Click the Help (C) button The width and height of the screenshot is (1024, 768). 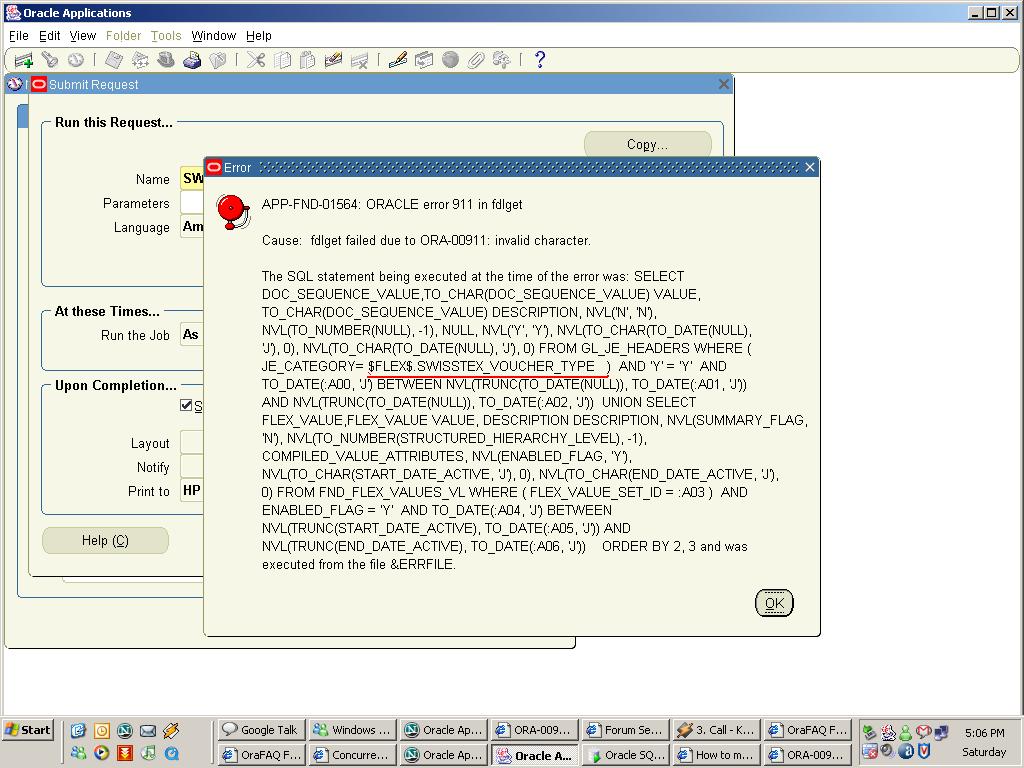[x=105, y=541]
